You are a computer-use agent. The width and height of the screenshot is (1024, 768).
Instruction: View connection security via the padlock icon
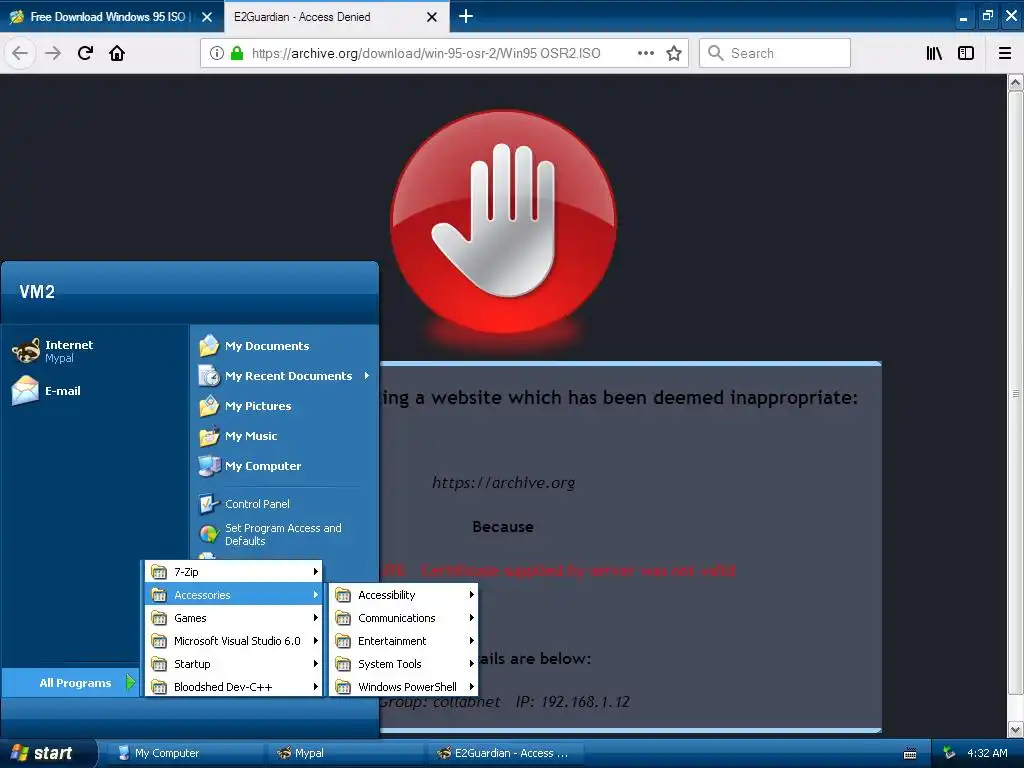[237, 53]
